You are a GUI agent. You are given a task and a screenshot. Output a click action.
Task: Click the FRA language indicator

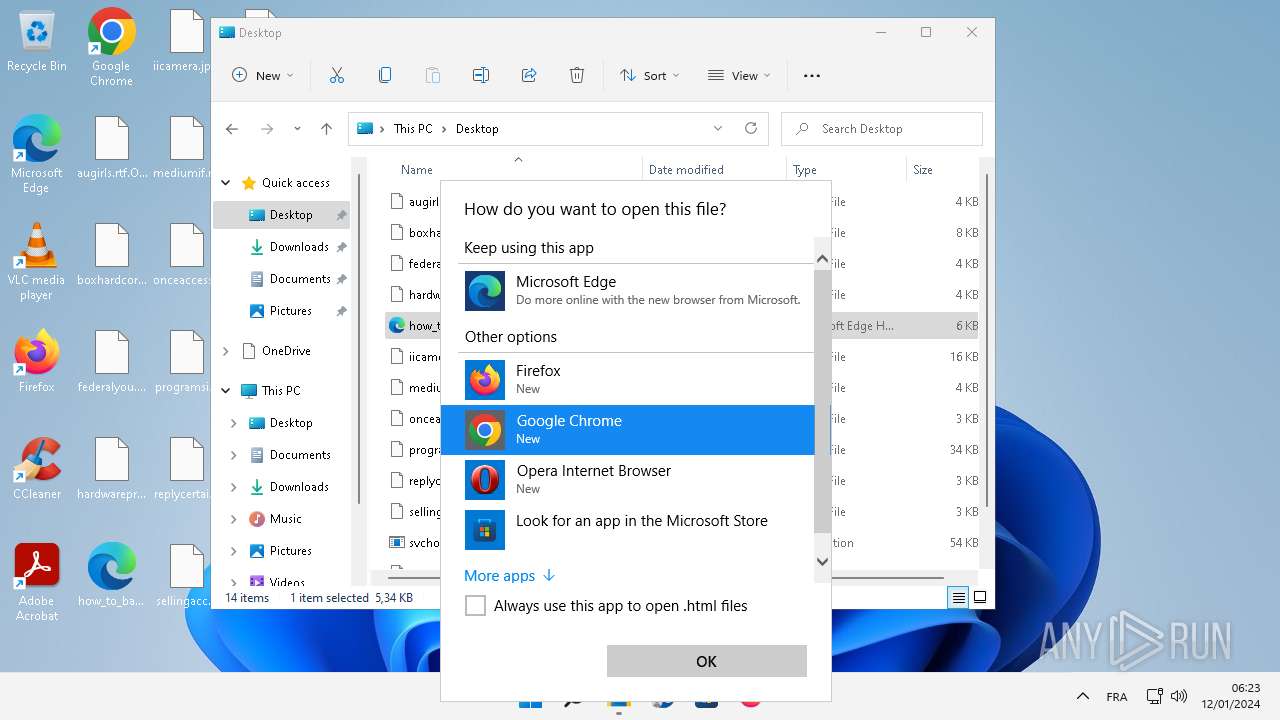pos(1116,697)
